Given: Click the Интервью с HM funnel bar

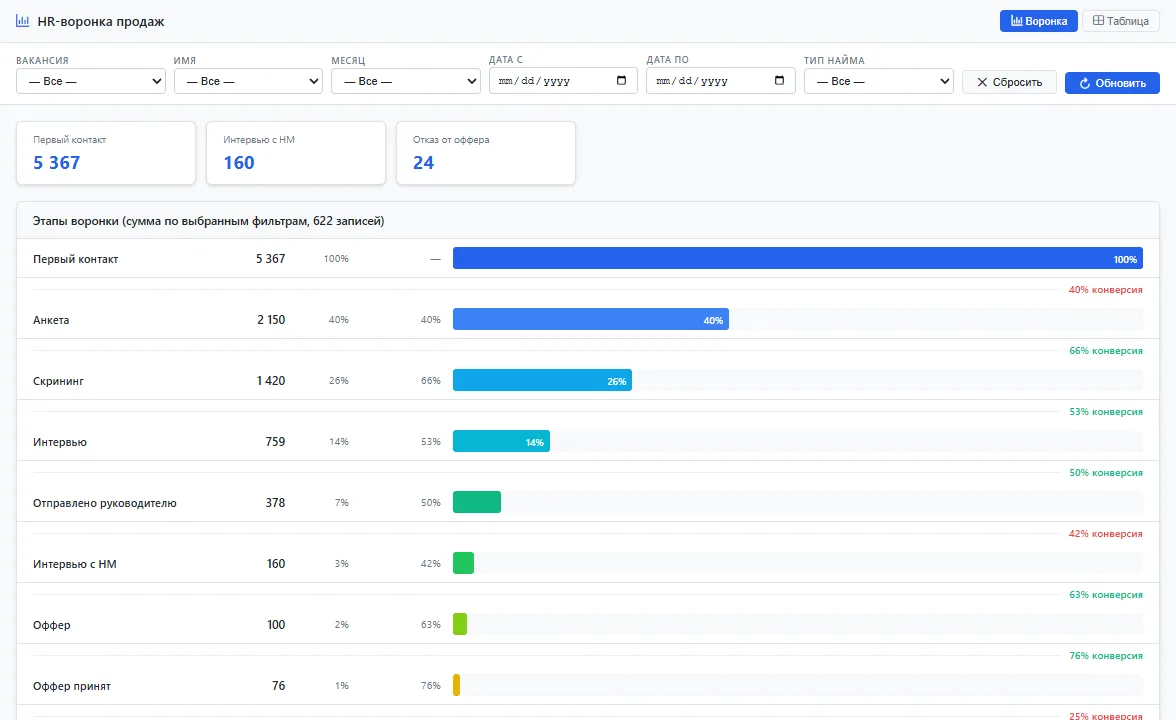Looking at the screenshot, I should coord(464,563).
